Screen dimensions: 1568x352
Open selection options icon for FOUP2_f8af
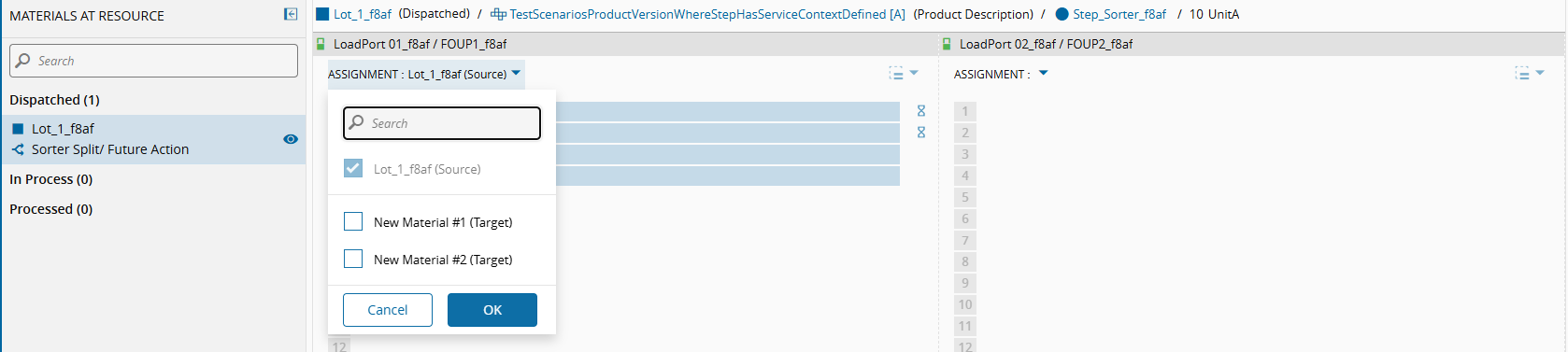(1522, 73)
